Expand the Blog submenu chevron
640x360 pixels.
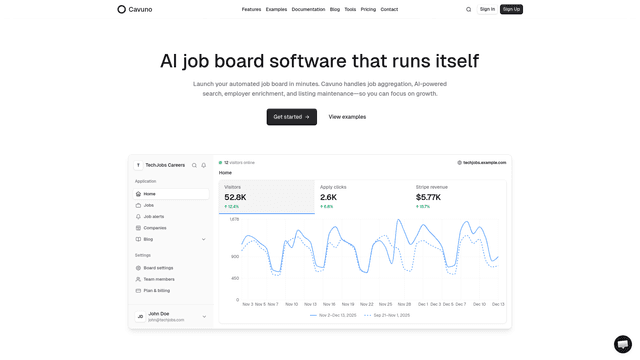(x=204, y=239)
